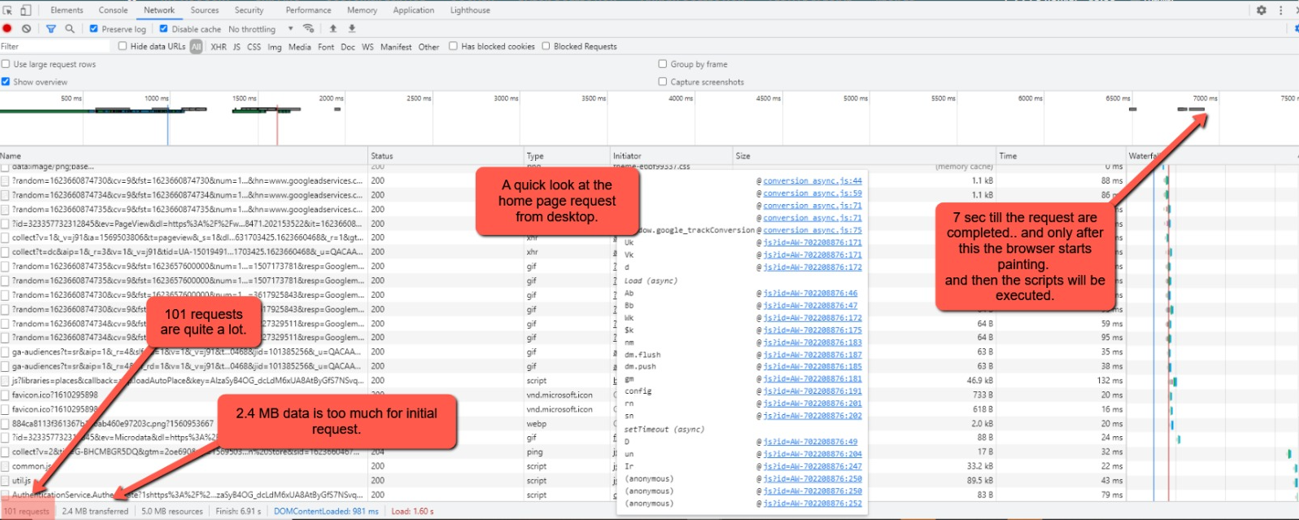The image size is (1299, 520).
Task: Clear the network log
Action: [x=26, y=29]
